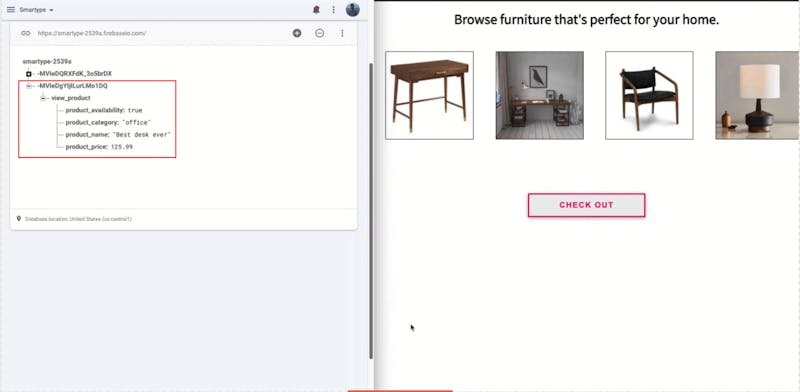Select the table lamp product thumbnail

click(x=757, y=95)
